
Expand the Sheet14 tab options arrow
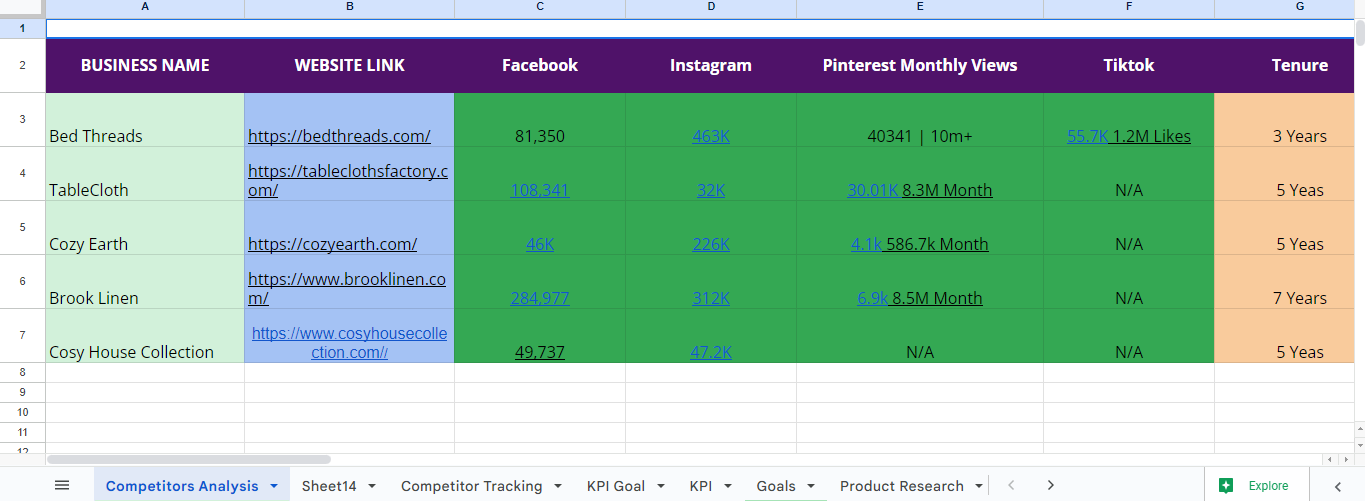tap(372, 486)
